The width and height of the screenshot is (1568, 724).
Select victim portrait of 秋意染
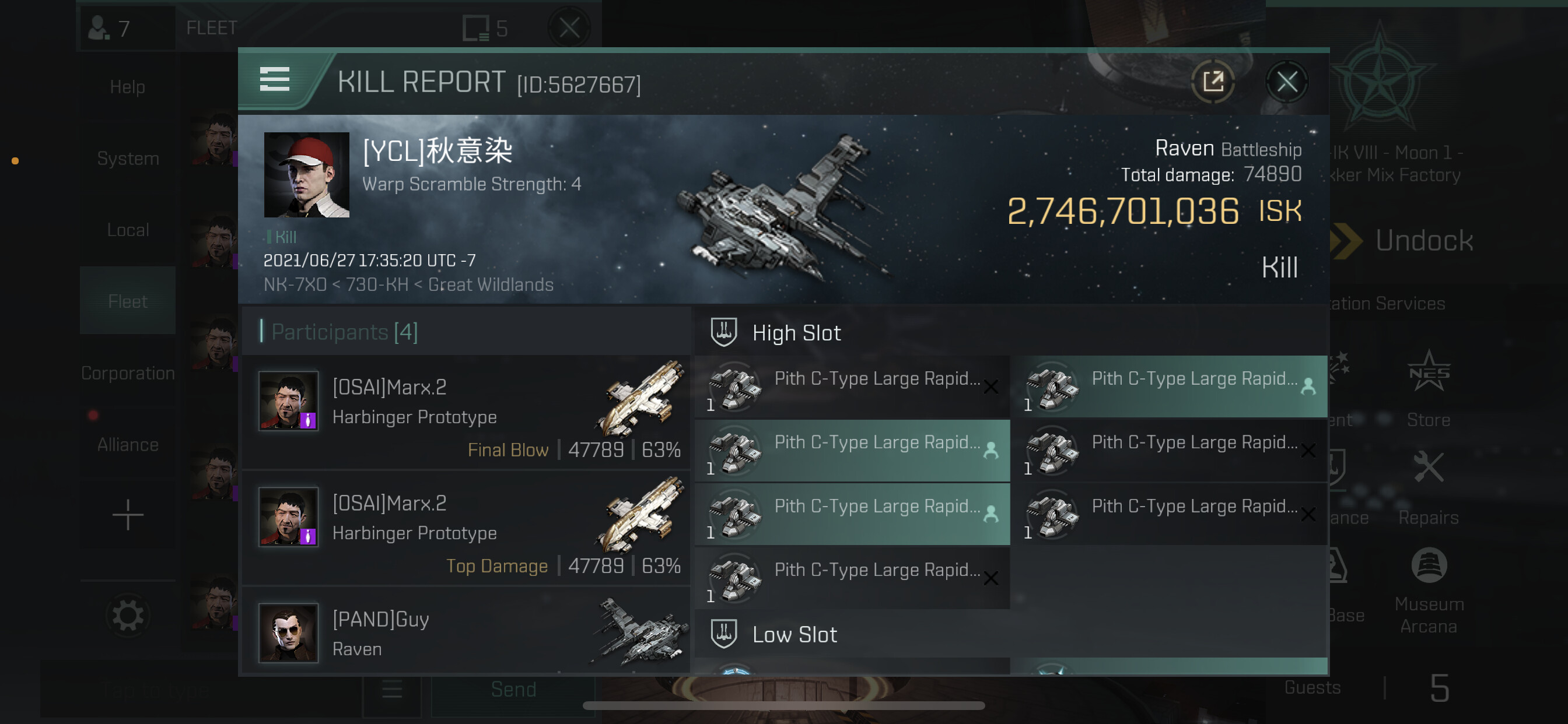coord(306,175)
